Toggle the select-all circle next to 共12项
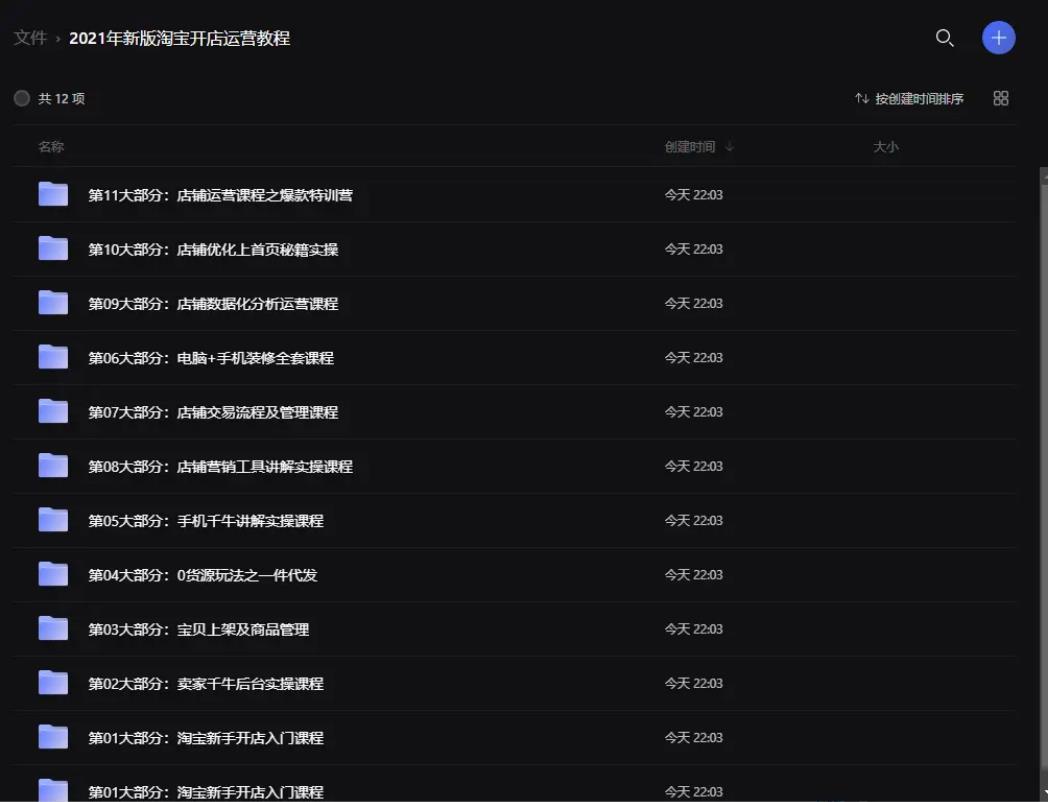Image resolution: width=1048 pixels, height=802 pixels. (21, 99)
